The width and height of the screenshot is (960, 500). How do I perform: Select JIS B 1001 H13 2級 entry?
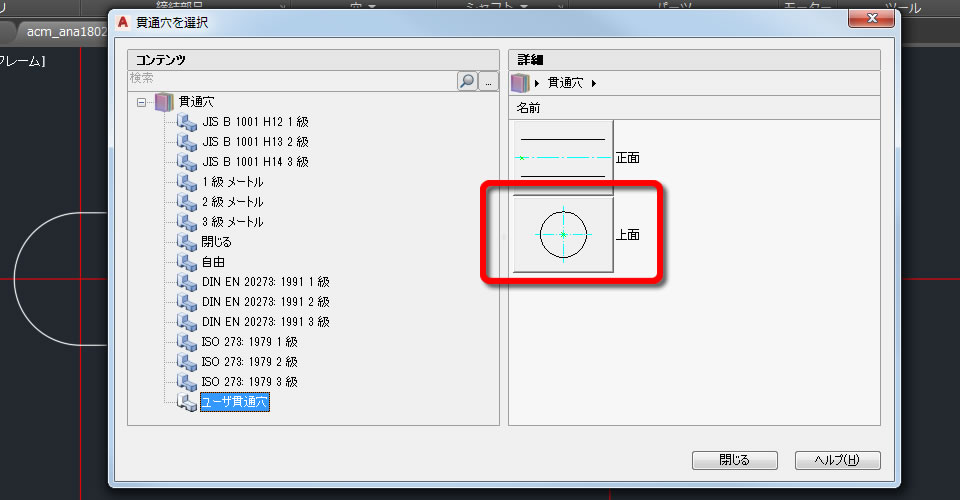255,142
